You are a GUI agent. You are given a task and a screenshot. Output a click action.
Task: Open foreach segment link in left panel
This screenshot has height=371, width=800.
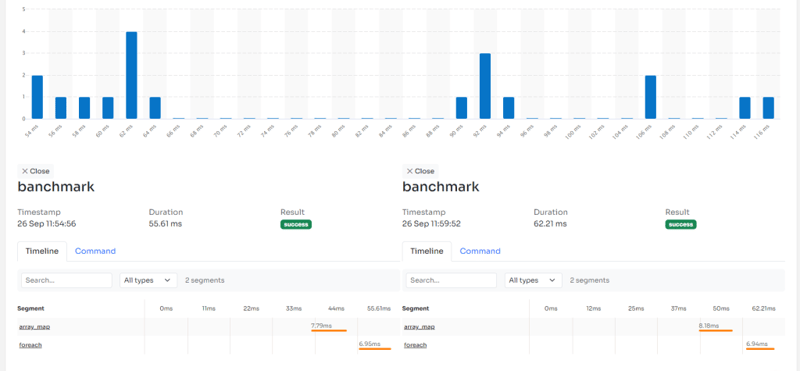(31, 345)
